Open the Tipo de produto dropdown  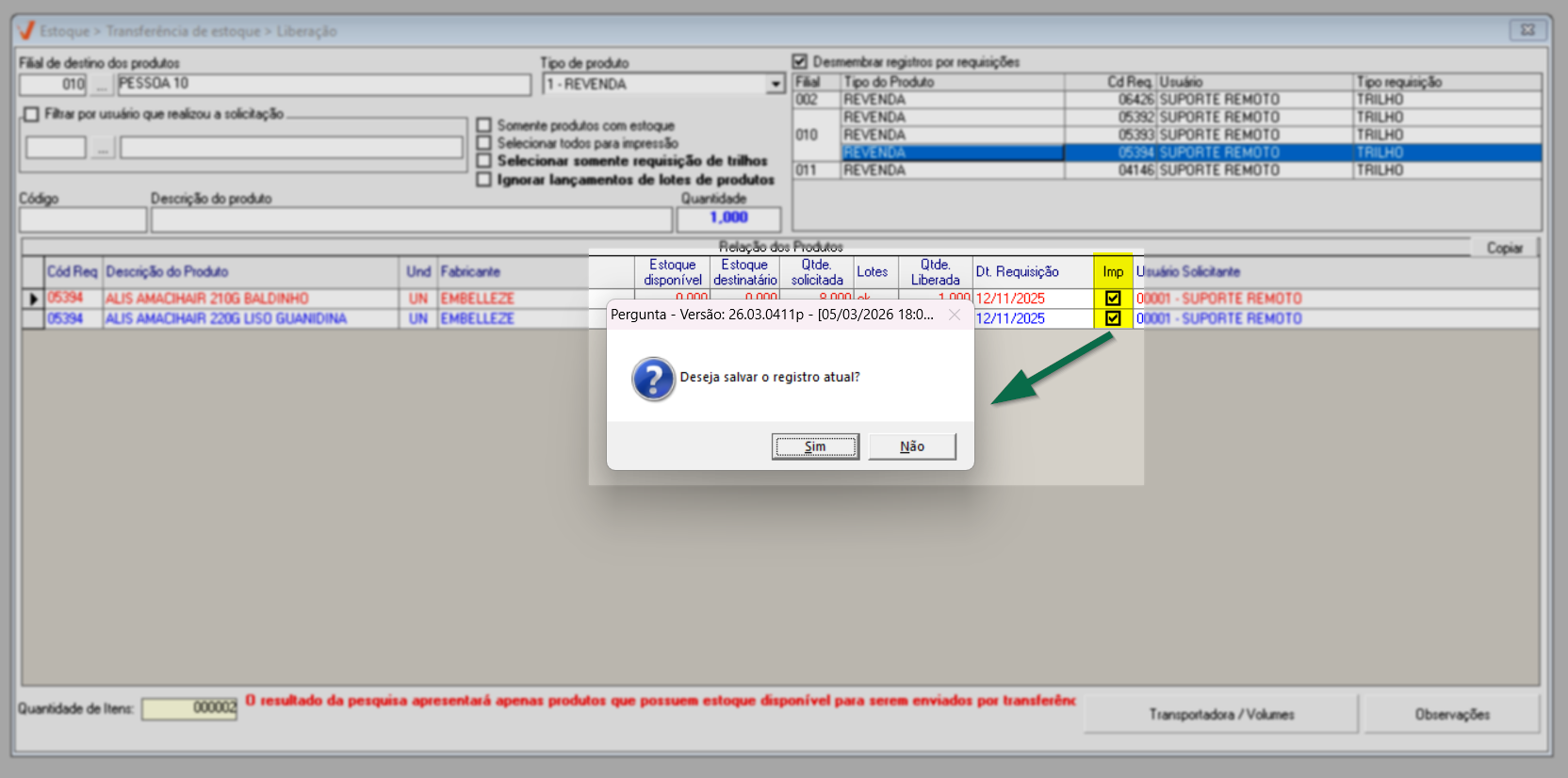[x=776, y=84]
